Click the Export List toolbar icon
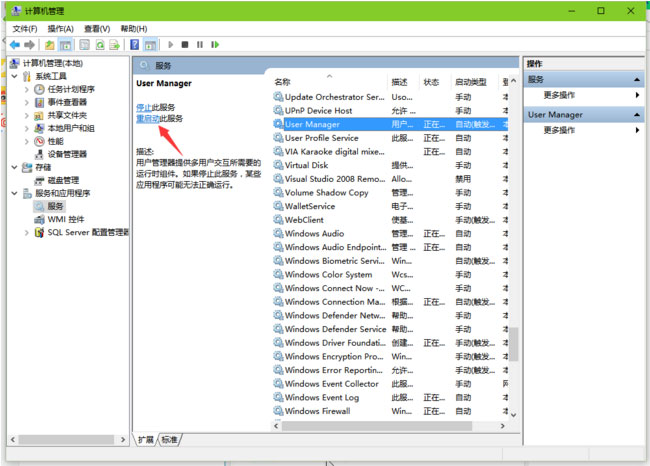The image size is (650, 466). (x=114, y=45)
